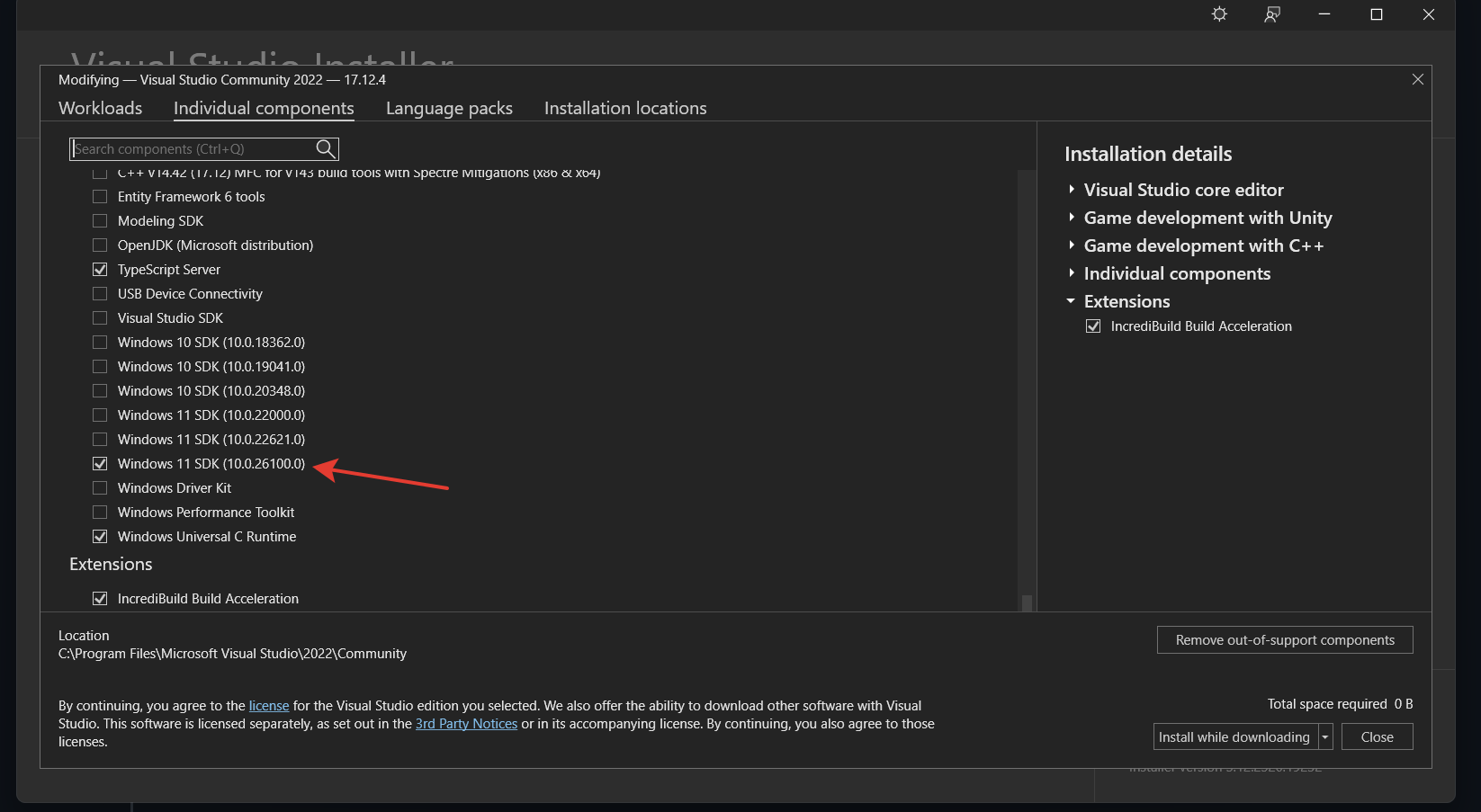This screenshot has height=812, width=1481.
Task: Expand Game development with Unity
Action: (x=1071, y=218)
